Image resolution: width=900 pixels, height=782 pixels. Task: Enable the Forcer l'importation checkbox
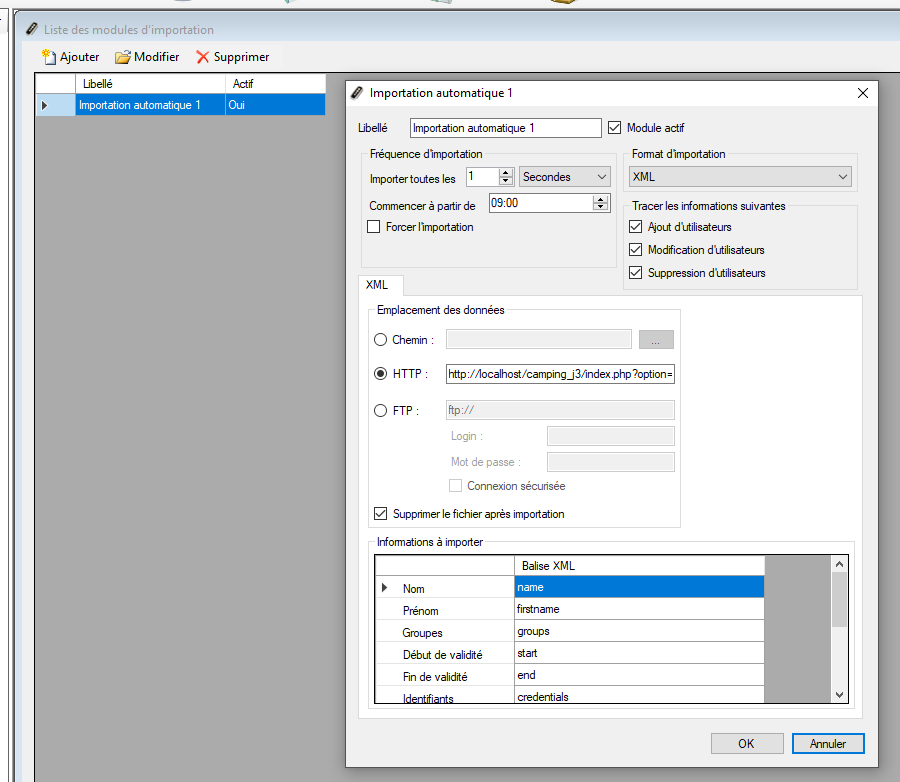[x=375, y=227]
